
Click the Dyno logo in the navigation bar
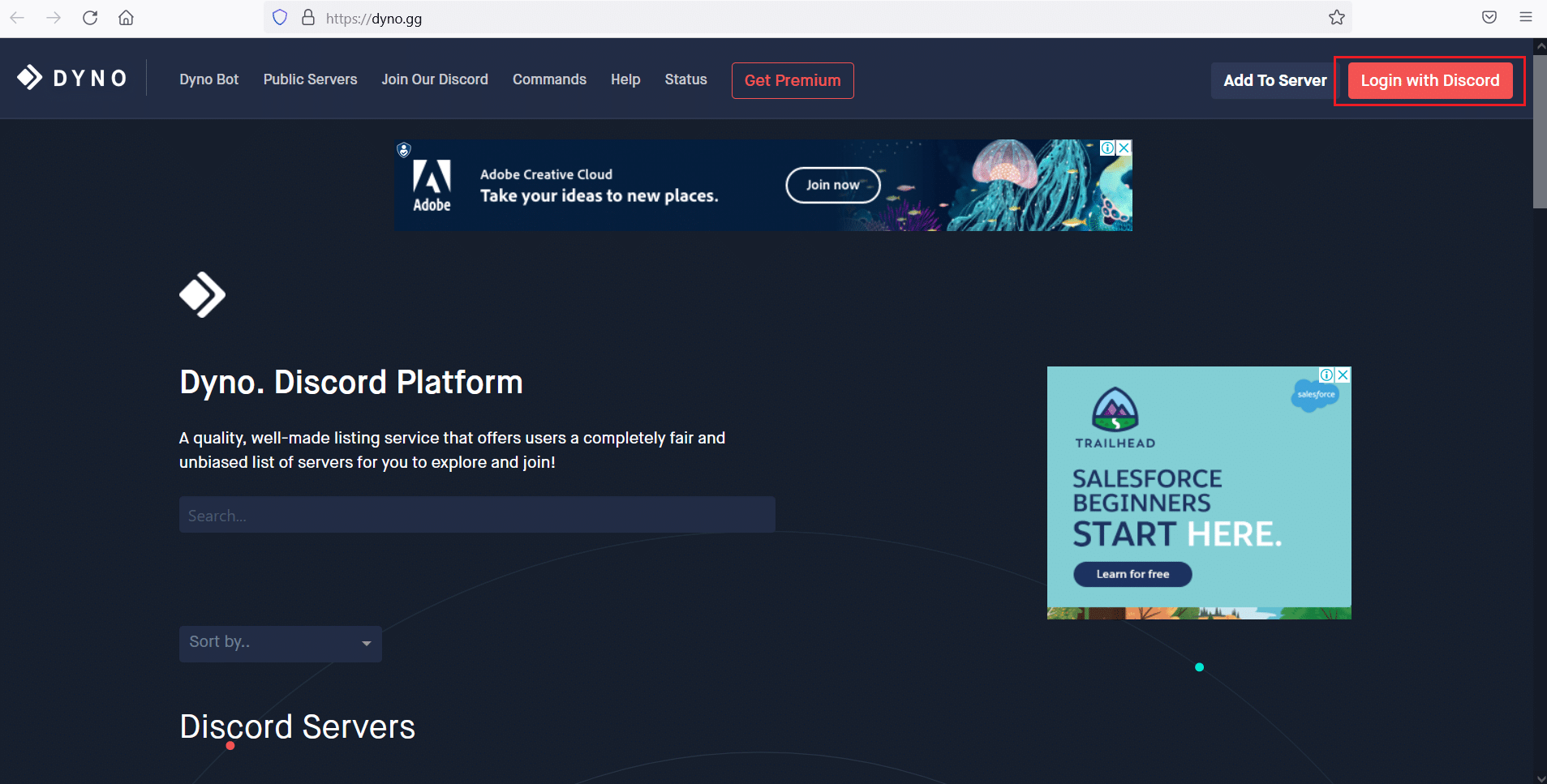pyautogui.click(x=71, y=77)
